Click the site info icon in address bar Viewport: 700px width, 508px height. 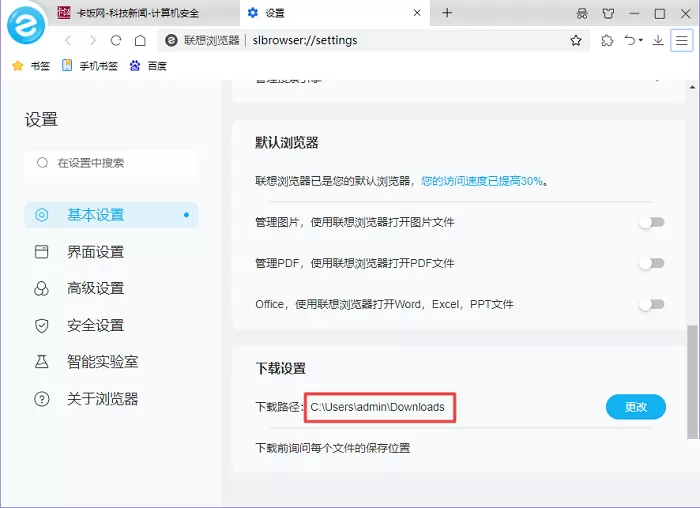171,41
